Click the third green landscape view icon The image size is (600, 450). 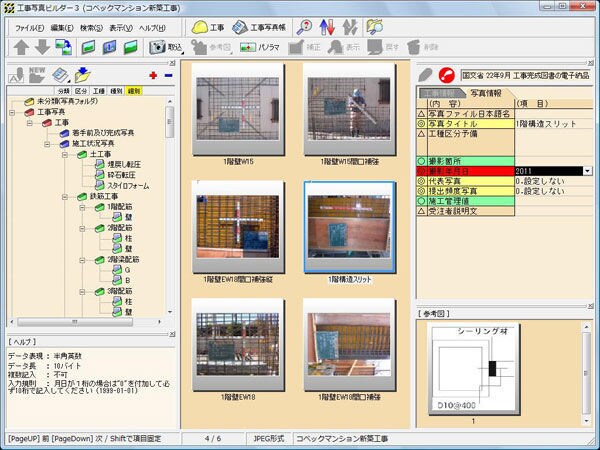click(130, 47)
